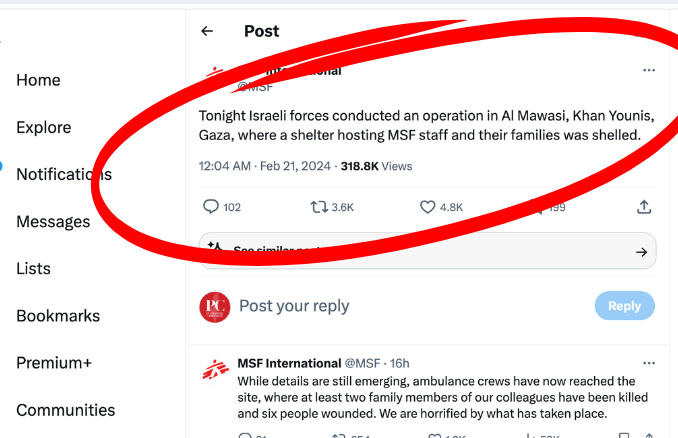Screen dimensions: 678x438
Task: Open Notifications in sidebar
Action: (64, 174)
